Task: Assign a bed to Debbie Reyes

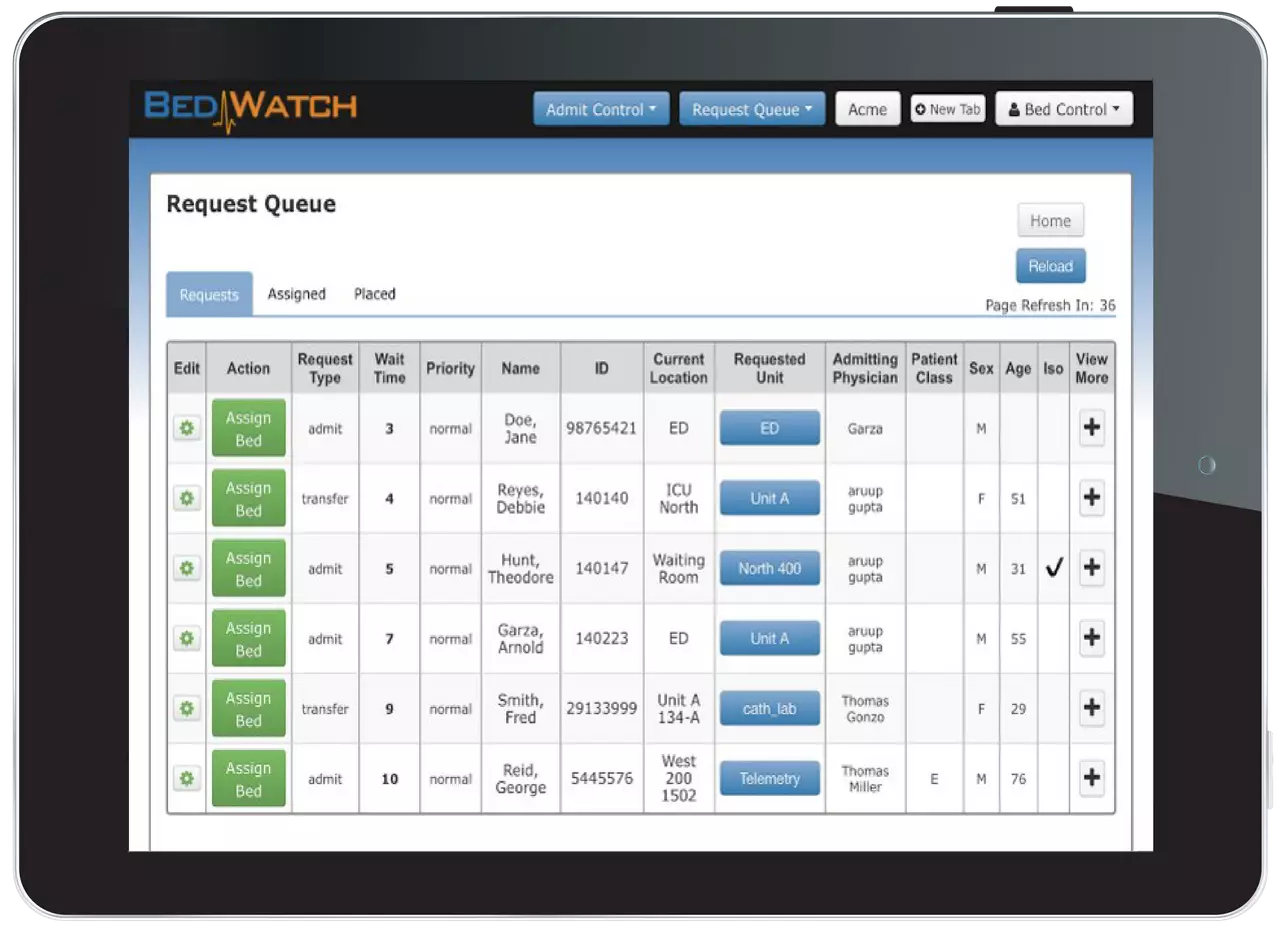Action: coord(248,499)
